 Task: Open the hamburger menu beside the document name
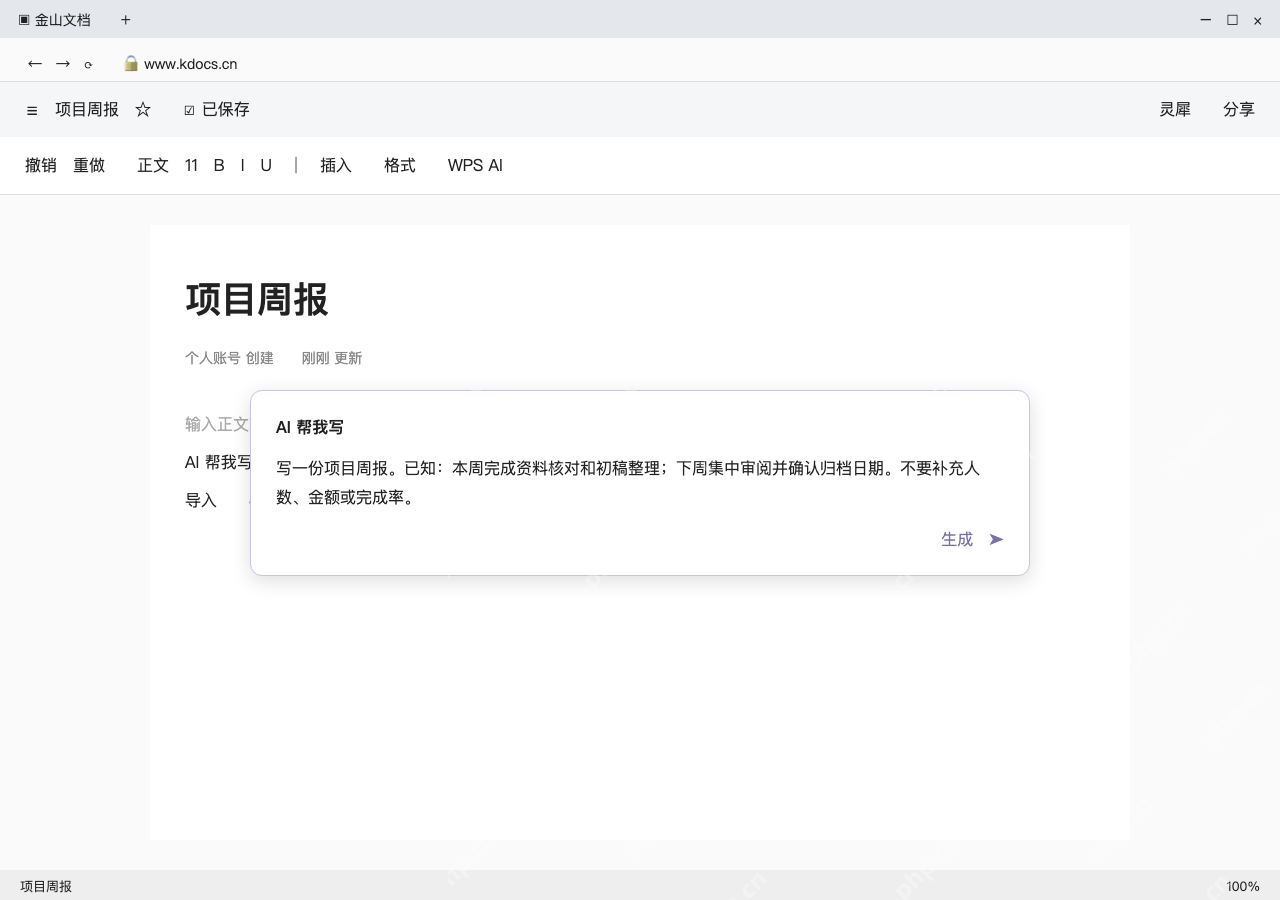32,110
